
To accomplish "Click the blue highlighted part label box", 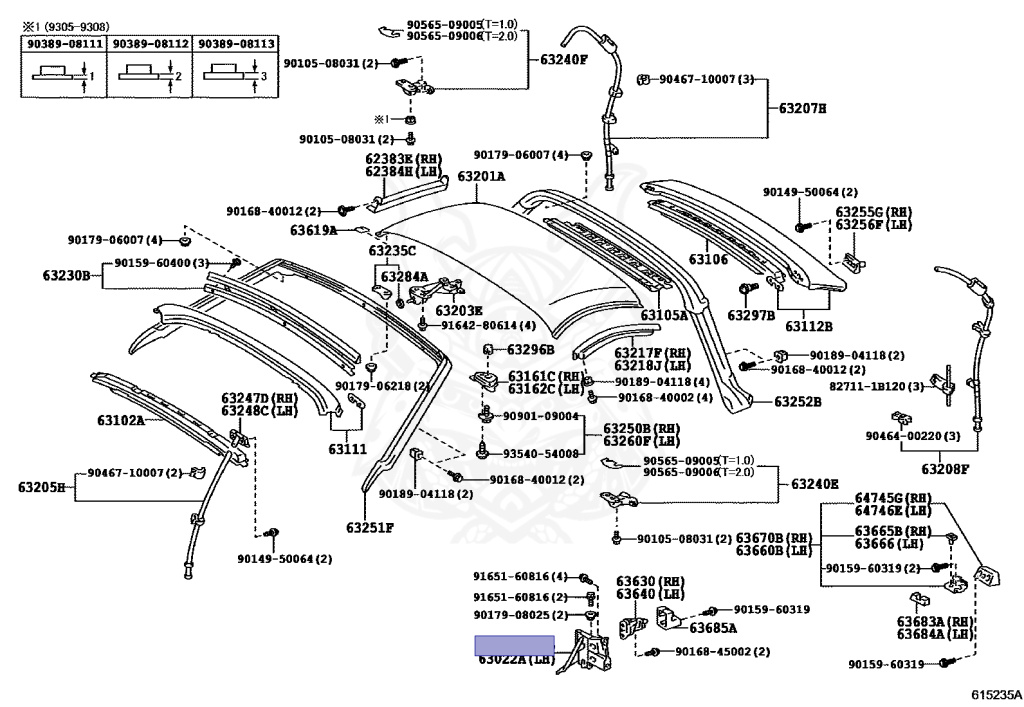I will [514, 645].
